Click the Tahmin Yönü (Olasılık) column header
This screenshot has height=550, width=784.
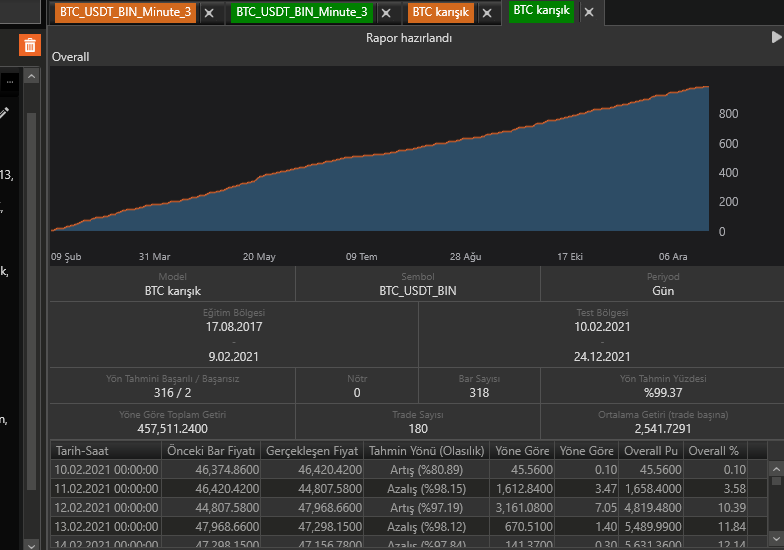425,451
